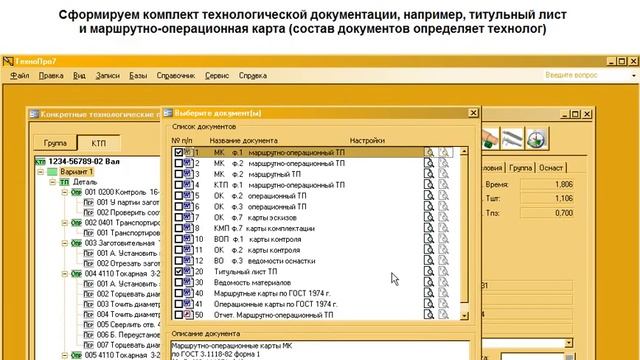The width and height of the screenshot is (640, 360).
Task: Click second settings icon for 5 ОК ф.2 row
Action: pos(444,196)
